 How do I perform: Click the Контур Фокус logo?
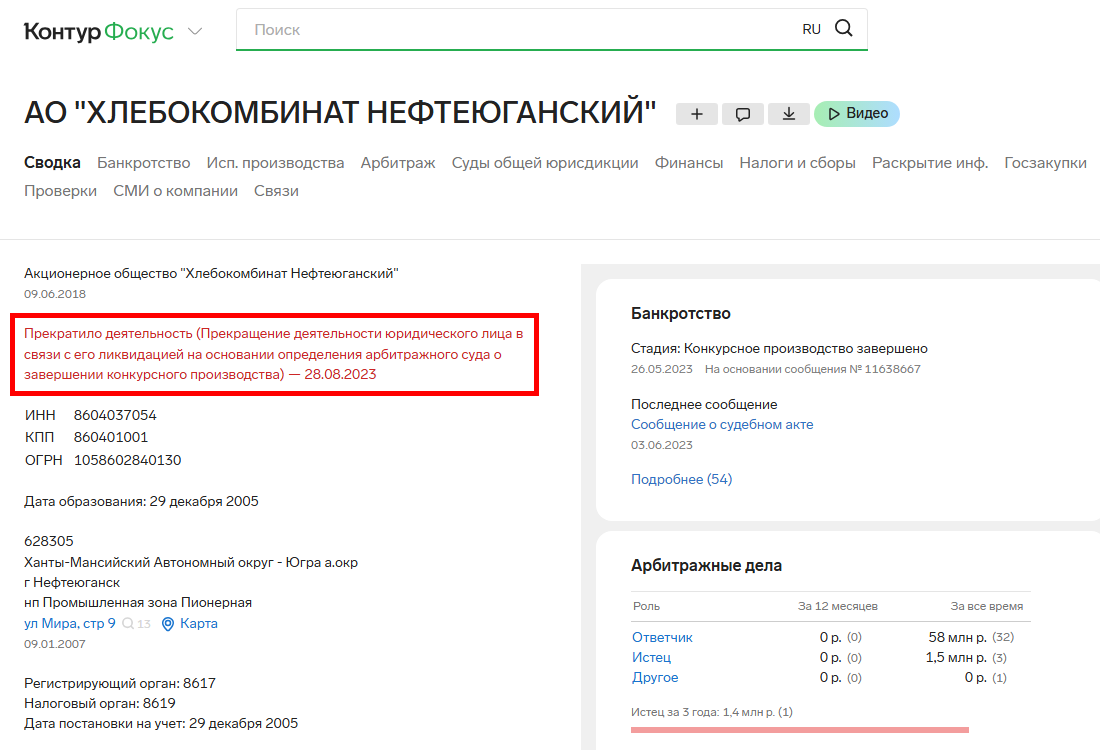click(99, 32)
